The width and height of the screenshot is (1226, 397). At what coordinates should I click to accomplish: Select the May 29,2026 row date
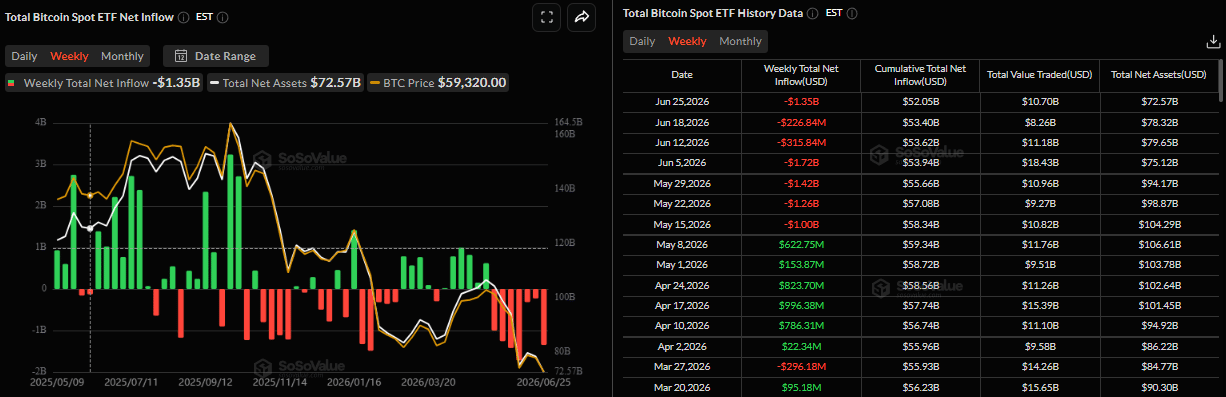(x=681, y=183)
